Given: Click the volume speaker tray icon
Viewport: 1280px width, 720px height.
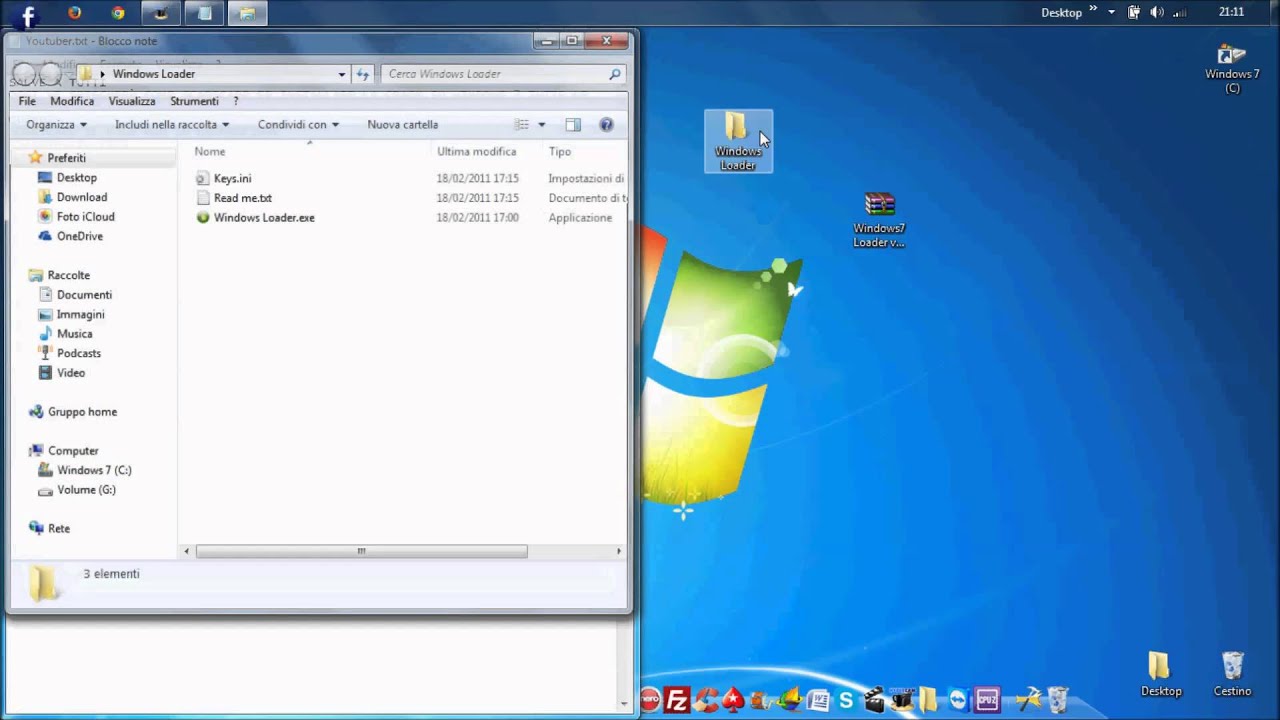Looking at the screenshot, I should pos(1157,12).
